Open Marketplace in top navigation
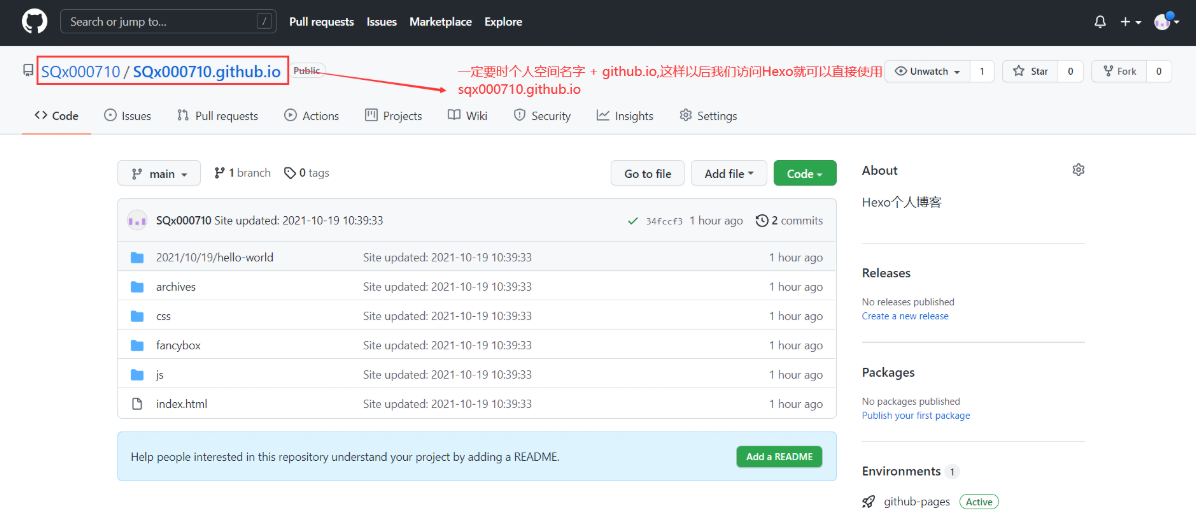This screenshot has width=1196, height=521. [x=440, y=22]
